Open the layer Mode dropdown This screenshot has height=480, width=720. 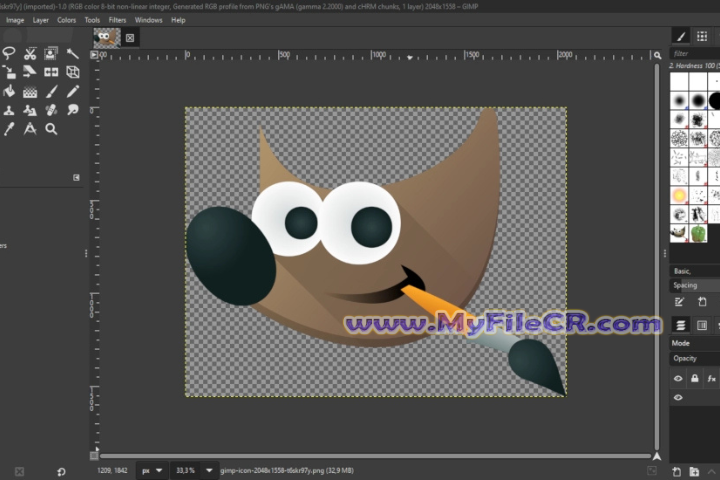click(695, 343)
